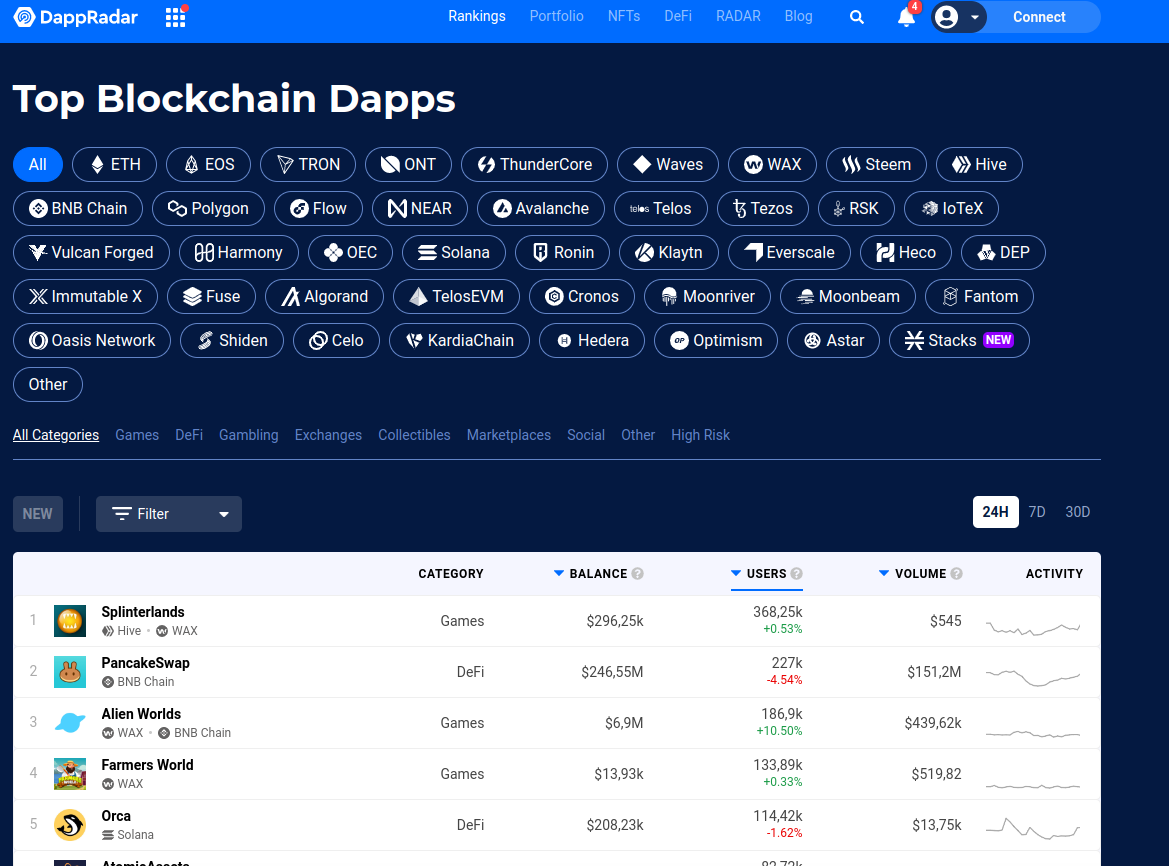Select the Collectibles category tab
The width and height of the screenshot is (1169, 866).
415,435
